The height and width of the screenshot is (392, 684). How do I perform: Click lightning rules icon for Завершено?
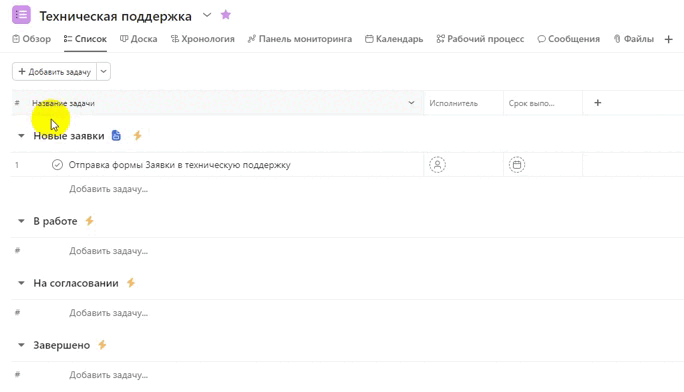(102, 345)
